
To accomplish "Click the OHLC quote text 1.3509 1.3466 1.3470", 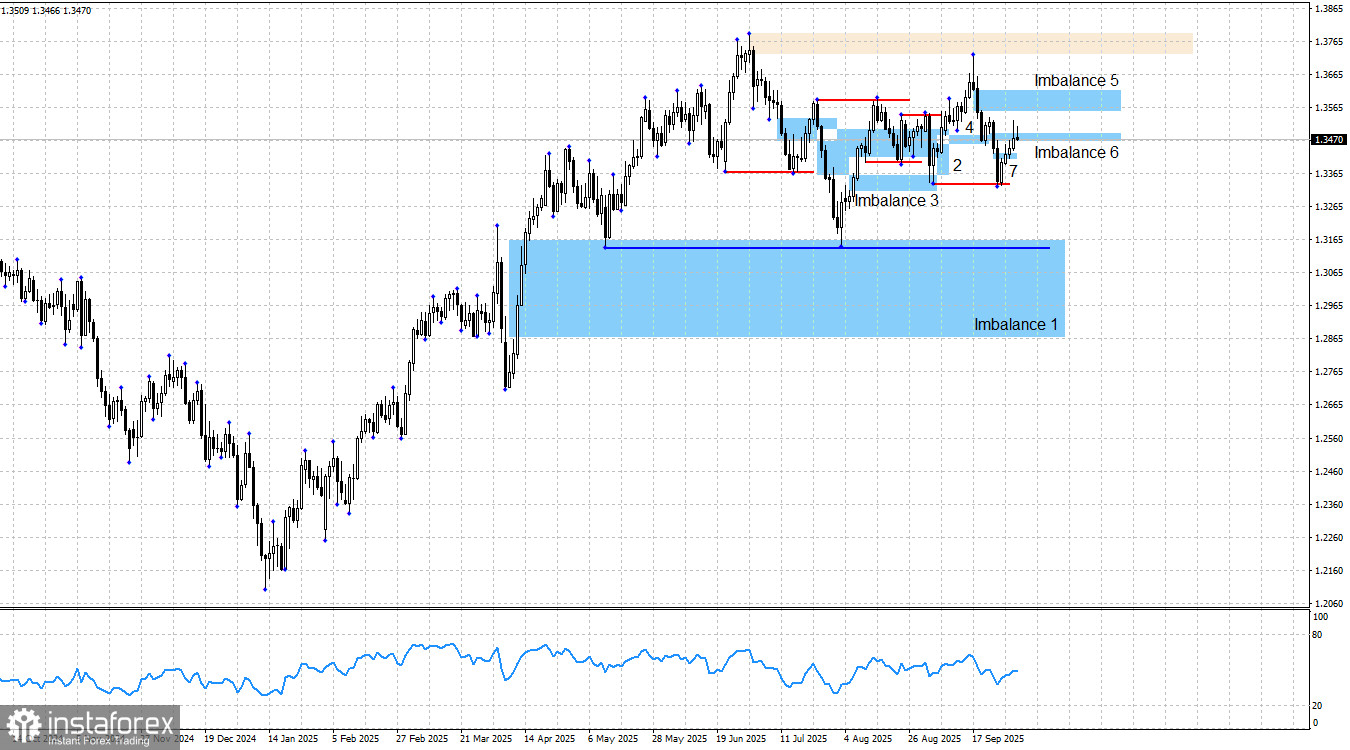I will pyautogui.click(x=47, y=9).
